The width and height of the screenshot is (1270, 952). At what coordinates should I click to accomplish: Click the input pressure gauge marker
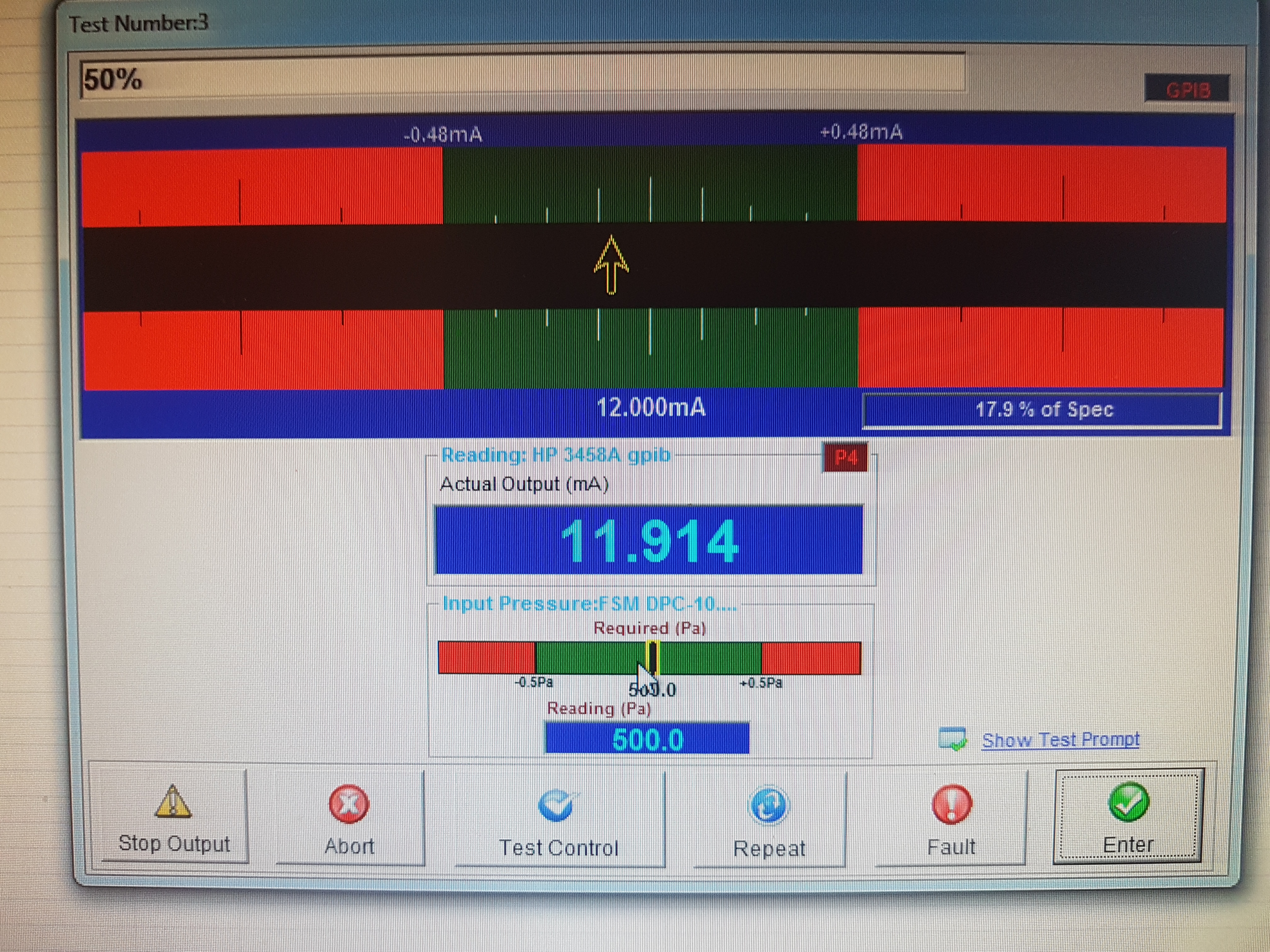[653, 658]
